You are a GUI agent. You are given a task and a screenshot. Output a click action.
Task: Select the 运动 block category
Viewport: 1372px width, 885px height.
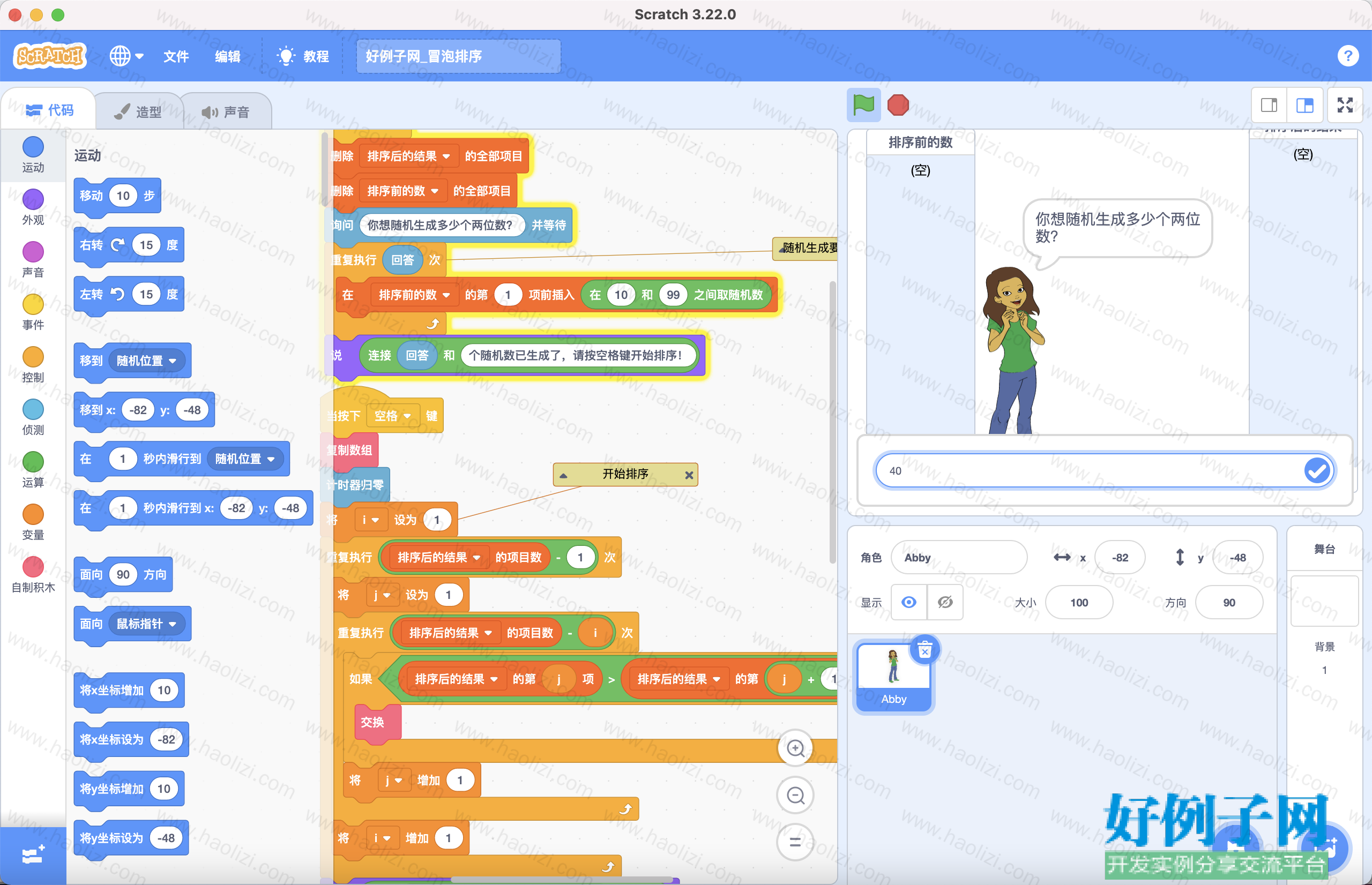pos(33,155)
